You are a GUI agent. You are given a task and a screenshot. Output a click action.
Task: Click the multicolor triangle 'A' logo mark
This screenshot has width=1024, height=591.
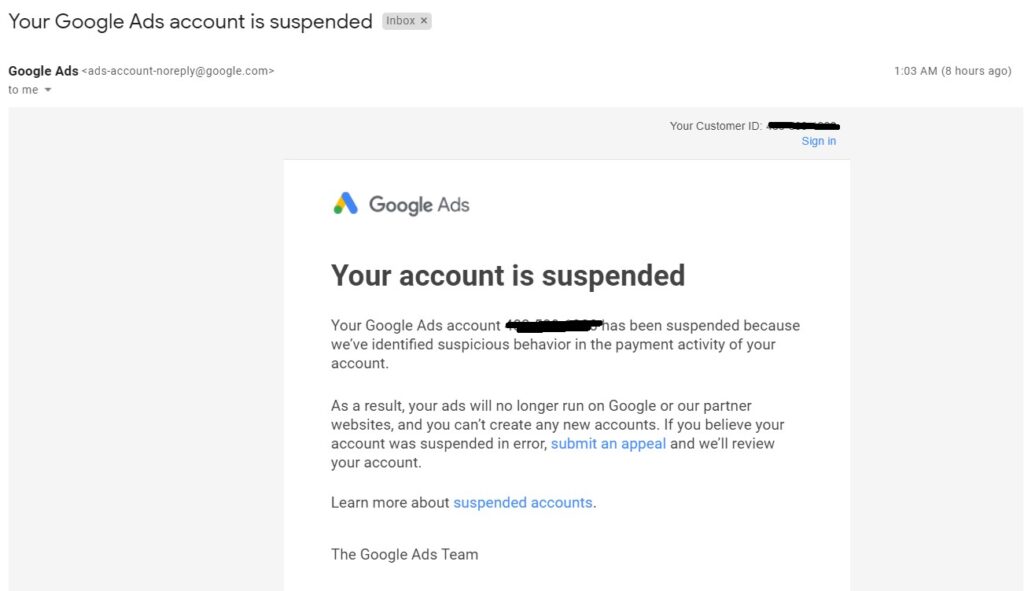pyautogui.click(x=345, y=204)
